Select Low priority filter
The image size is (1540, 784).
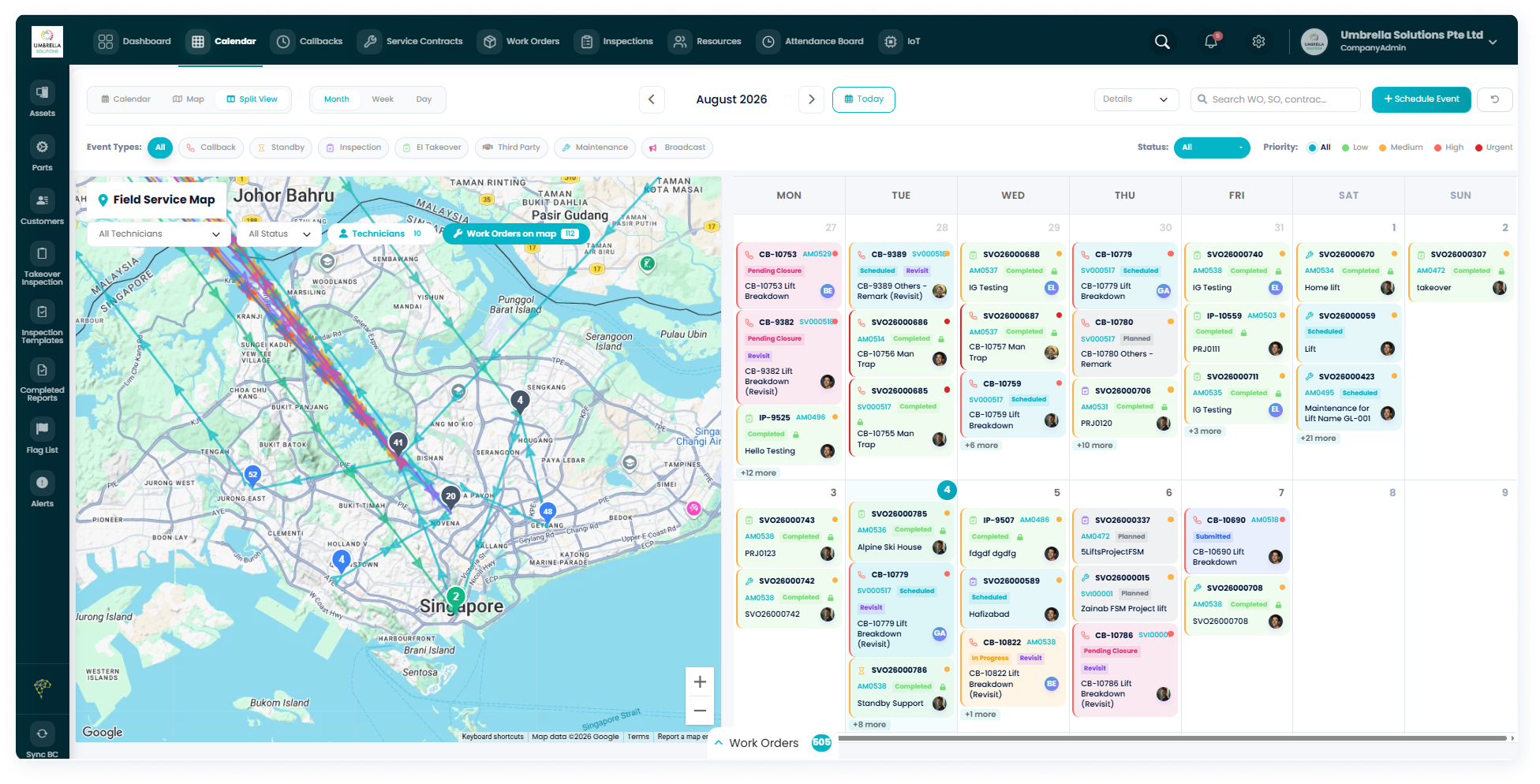click(x=1355, y=147)
